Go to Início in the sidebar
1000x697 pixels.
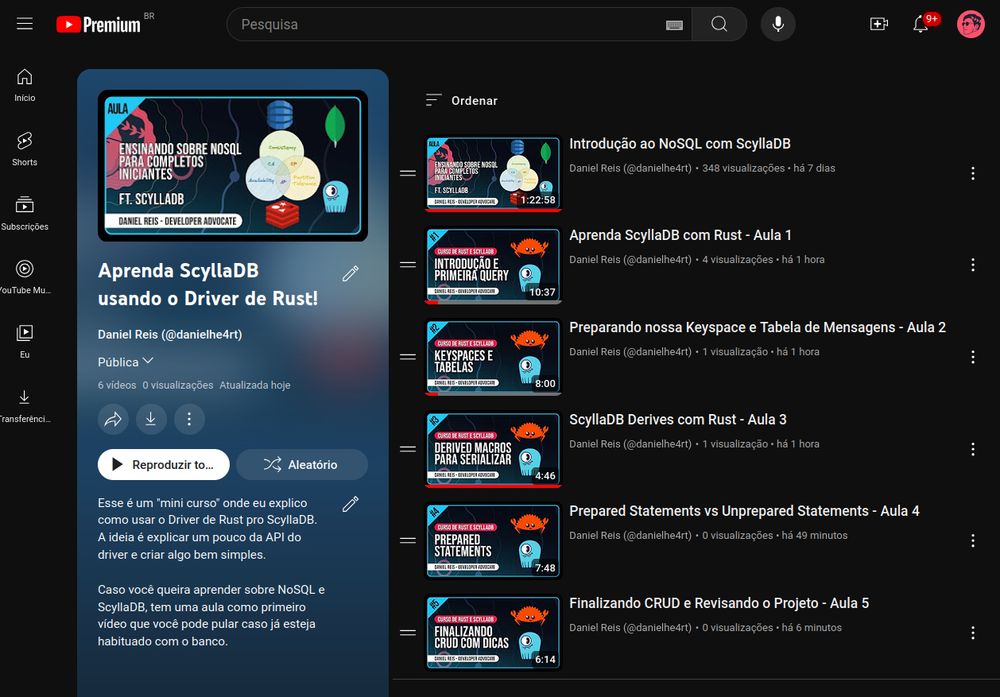click(x=25, y=85)
